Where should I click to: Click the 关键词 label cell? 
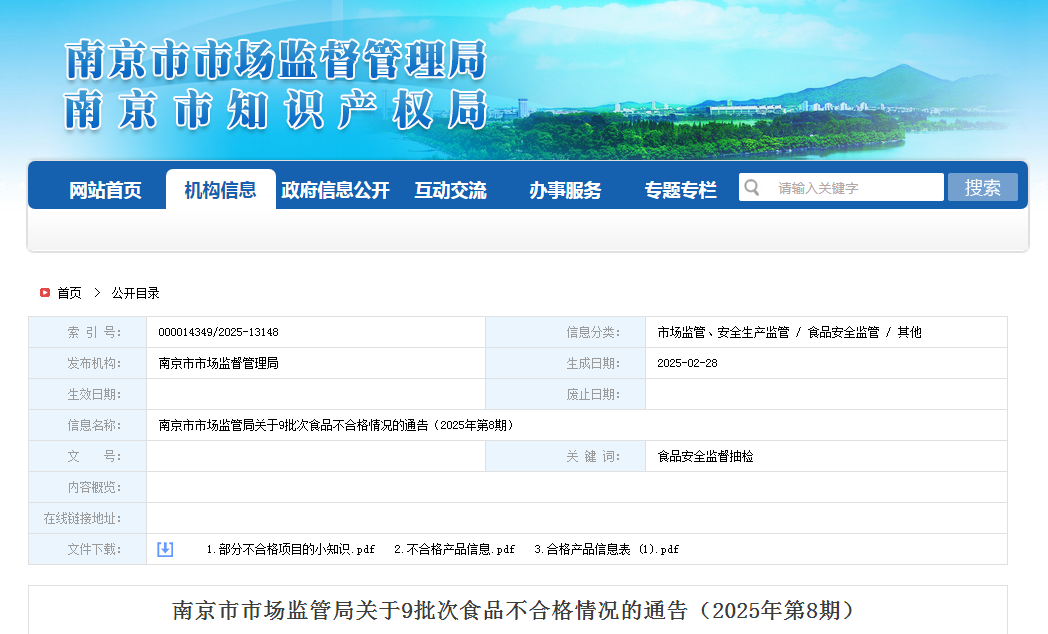point(565,456)
